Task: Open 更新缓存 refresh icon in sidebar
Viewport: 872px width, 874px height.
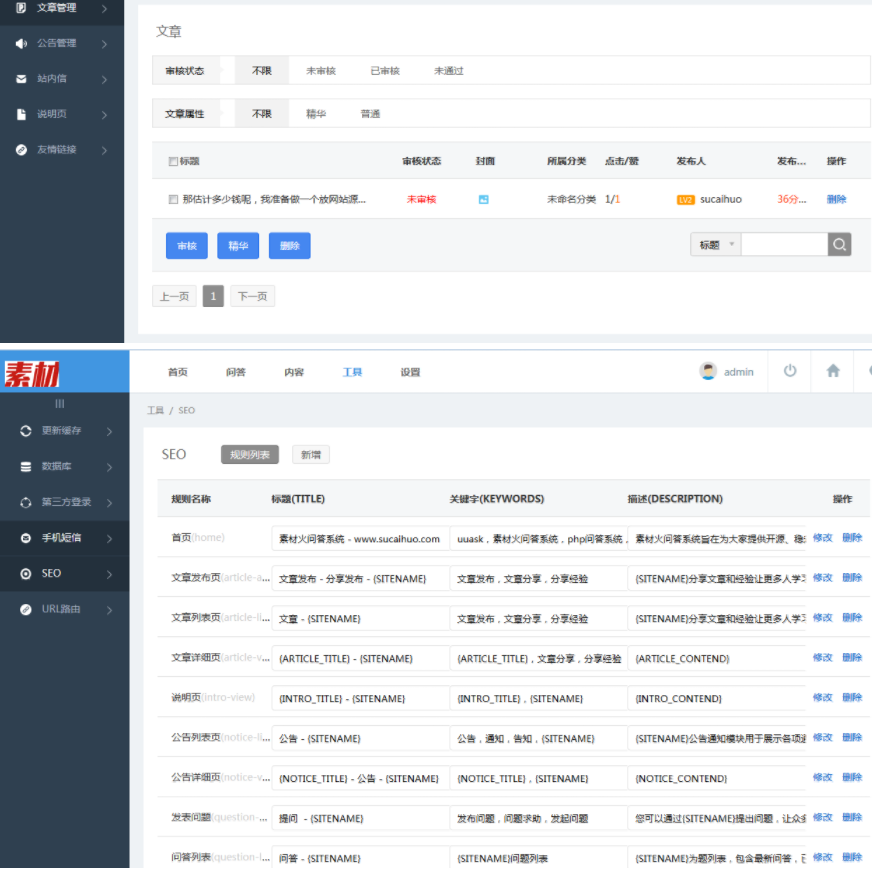Action: [27, 431]
